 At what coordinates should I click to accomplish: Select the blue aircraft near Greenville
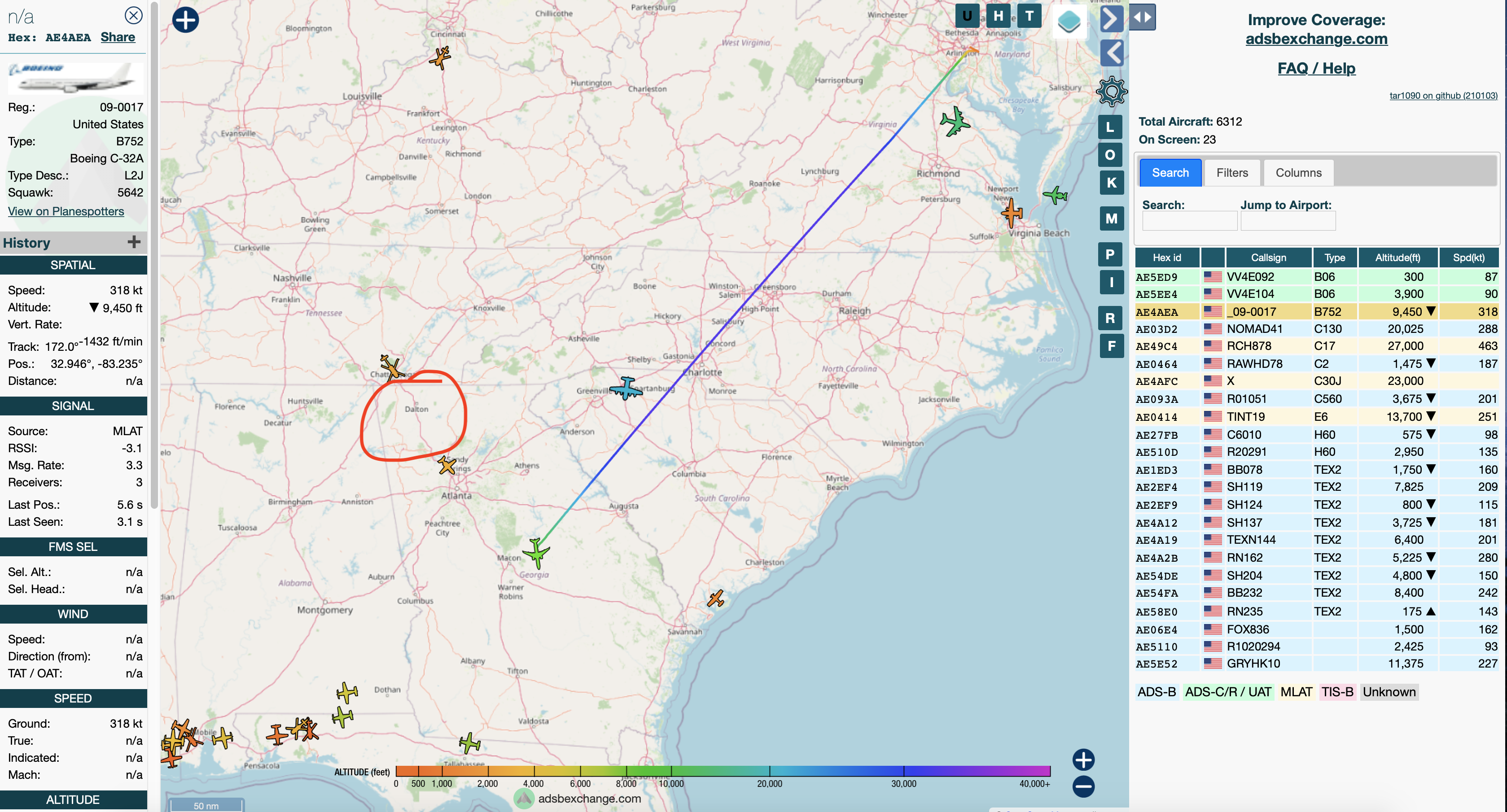point(626,388)
